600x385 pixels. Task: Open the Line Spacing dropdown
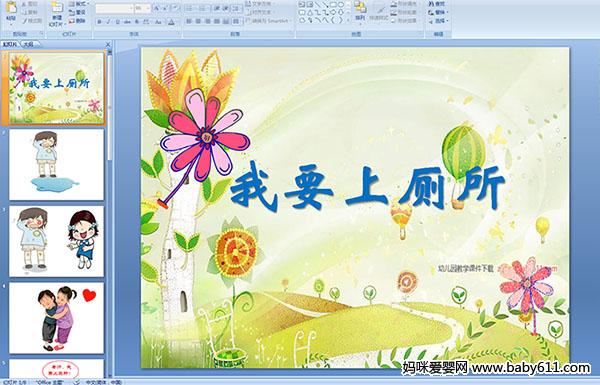point(237,8)
